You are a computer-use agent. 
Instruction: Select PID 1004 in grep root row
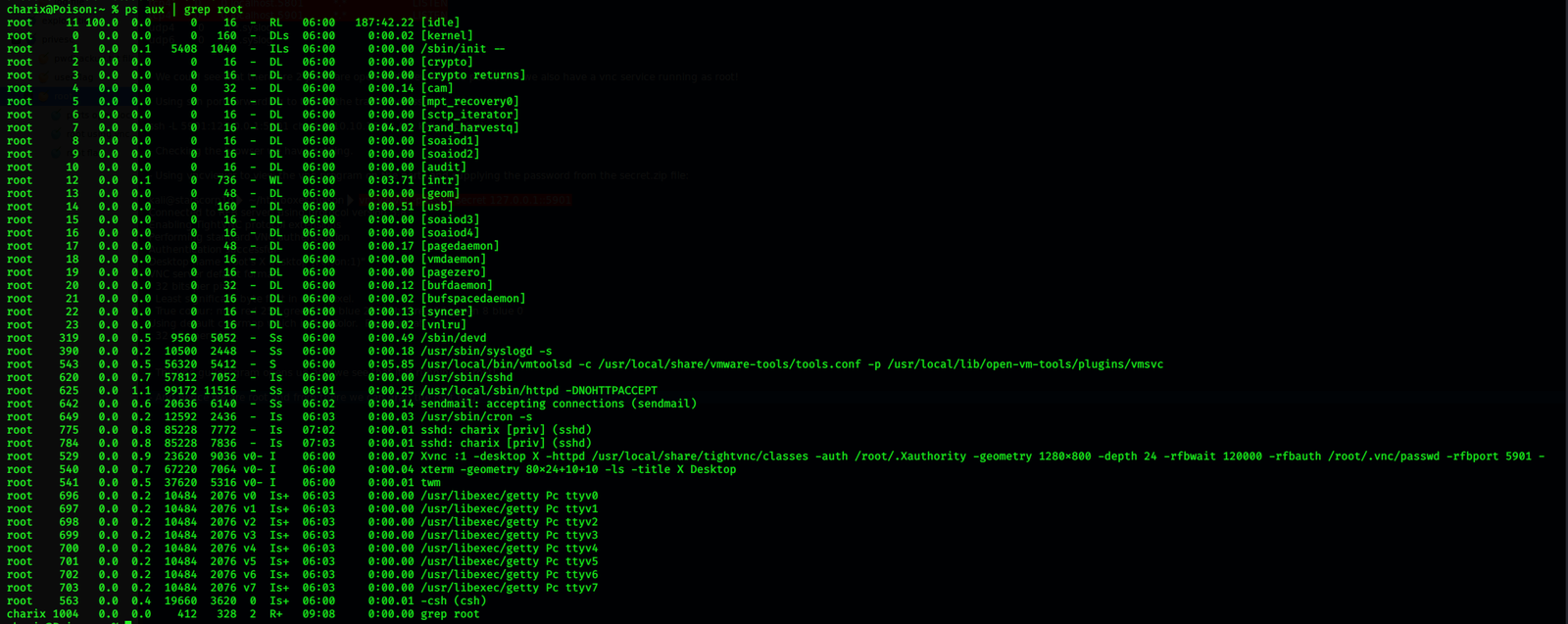tap(66, 614)
